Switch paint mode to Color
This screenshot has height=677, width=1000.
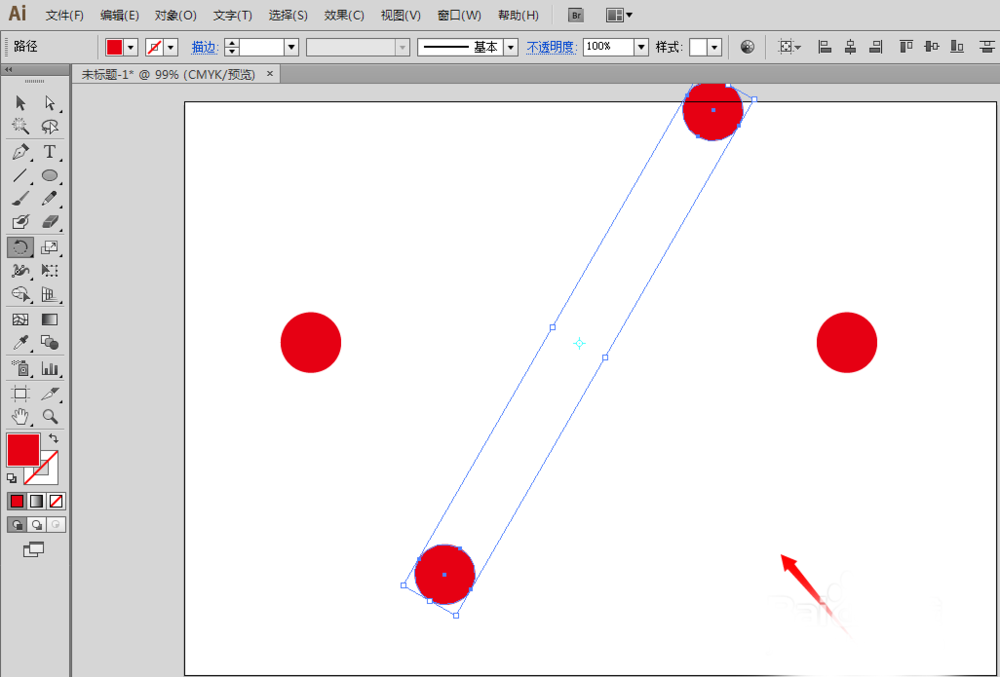click(17, 502)
